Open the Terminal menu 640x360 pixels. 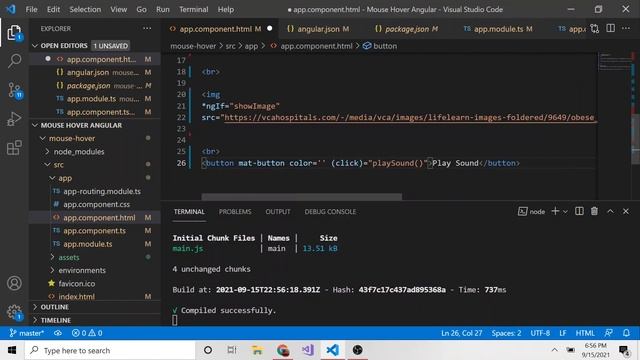pos(193,9)
